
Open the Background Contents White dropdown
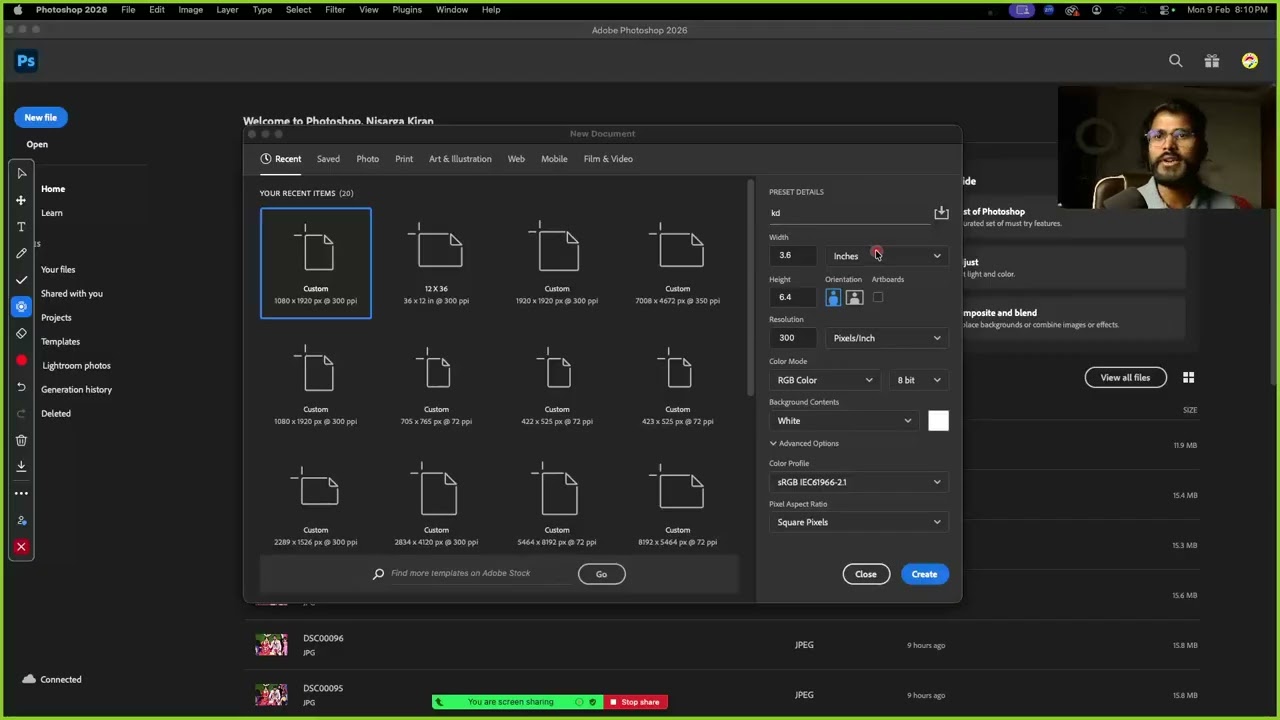pyautogui.click(x=844, y=421)
